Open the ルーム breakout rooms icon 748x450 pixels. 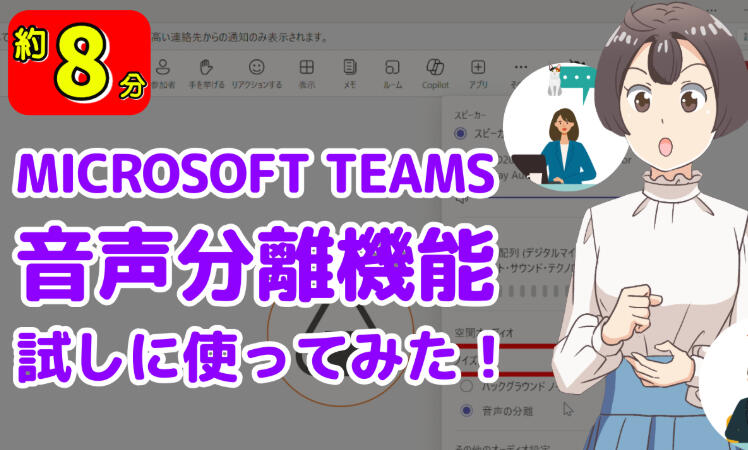point(392,68)
